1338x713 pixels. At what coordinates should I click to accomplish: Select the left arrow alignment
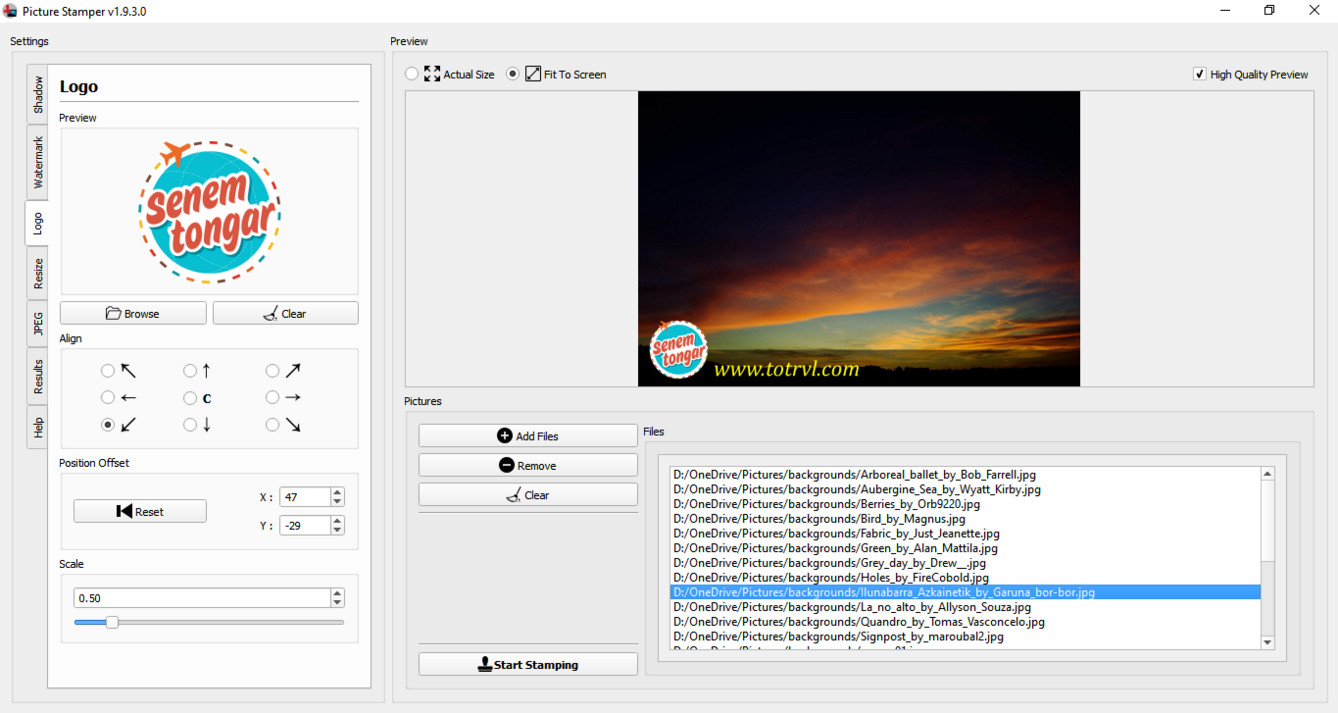pyautogui.click(x=108, y=398)
